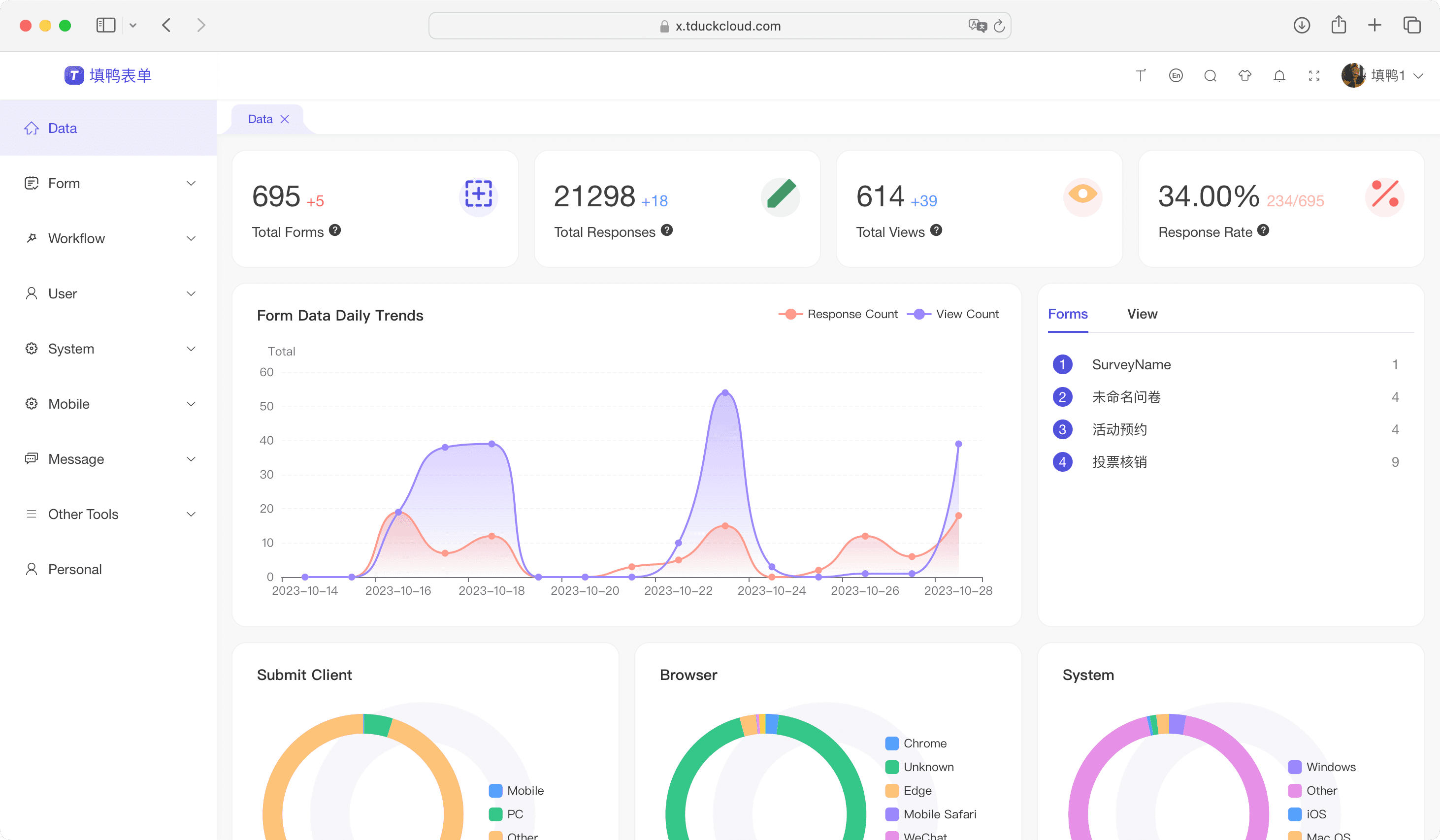Toggle Response Count legend series
This screenshot has height=840, width=1440.
838,314
